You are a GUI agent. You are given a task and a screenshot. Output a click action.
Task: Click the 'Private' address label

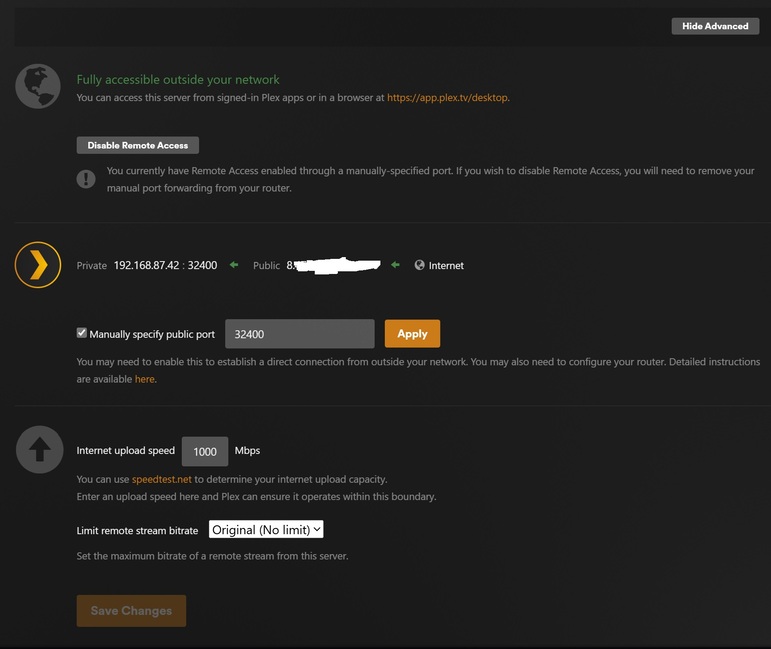91,266
